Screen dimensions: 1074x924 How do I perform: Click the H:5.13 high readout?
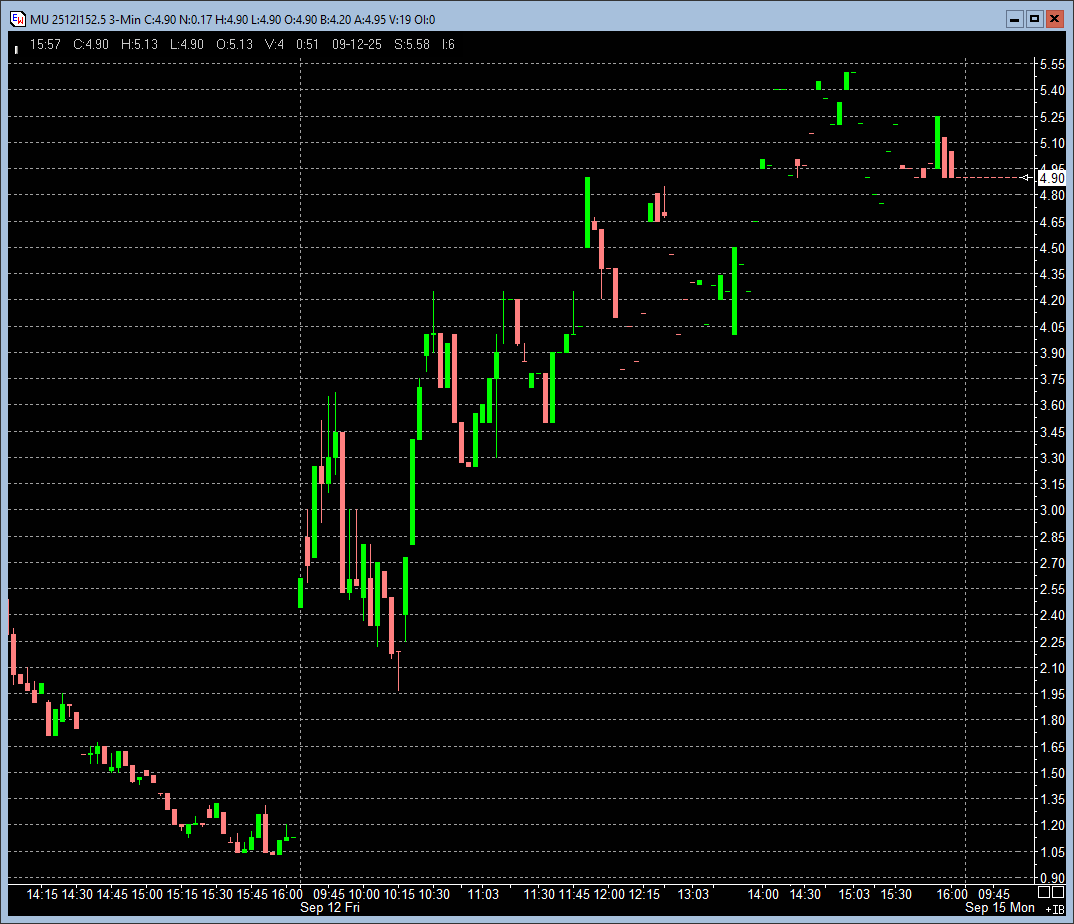pyautogui.click(x=139, y=45)
